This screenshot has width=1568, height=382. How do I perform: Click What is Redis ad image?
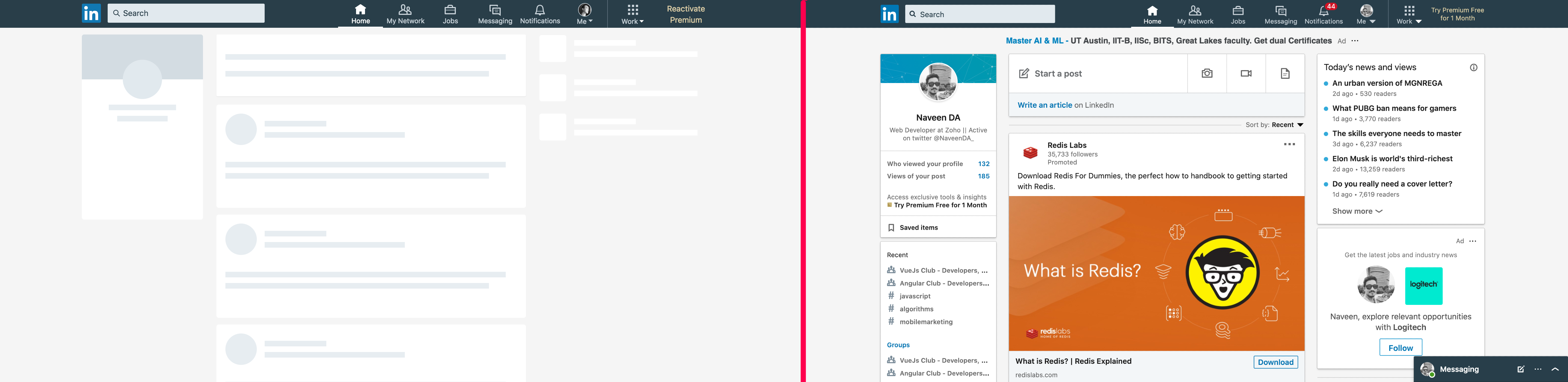coord(1156,273)
